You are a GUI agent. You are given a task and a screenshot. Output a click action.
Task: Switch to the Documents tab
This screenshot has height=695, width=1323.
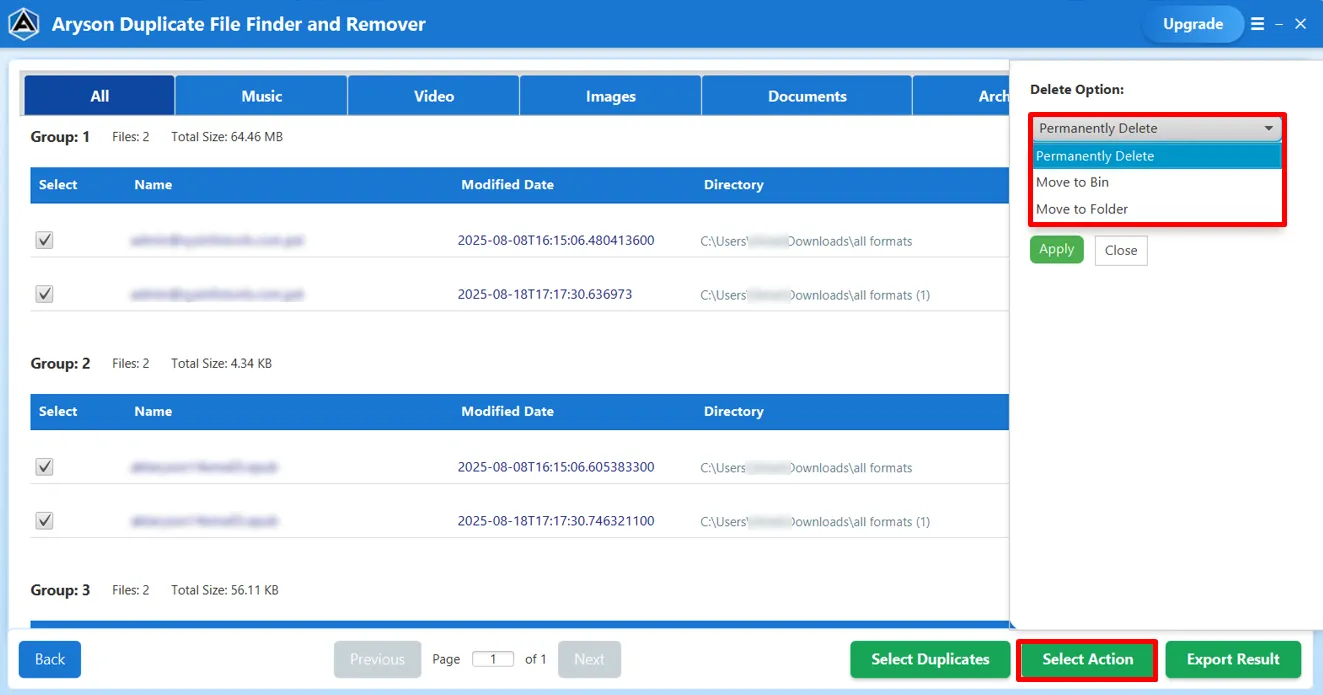click(806, 95)
